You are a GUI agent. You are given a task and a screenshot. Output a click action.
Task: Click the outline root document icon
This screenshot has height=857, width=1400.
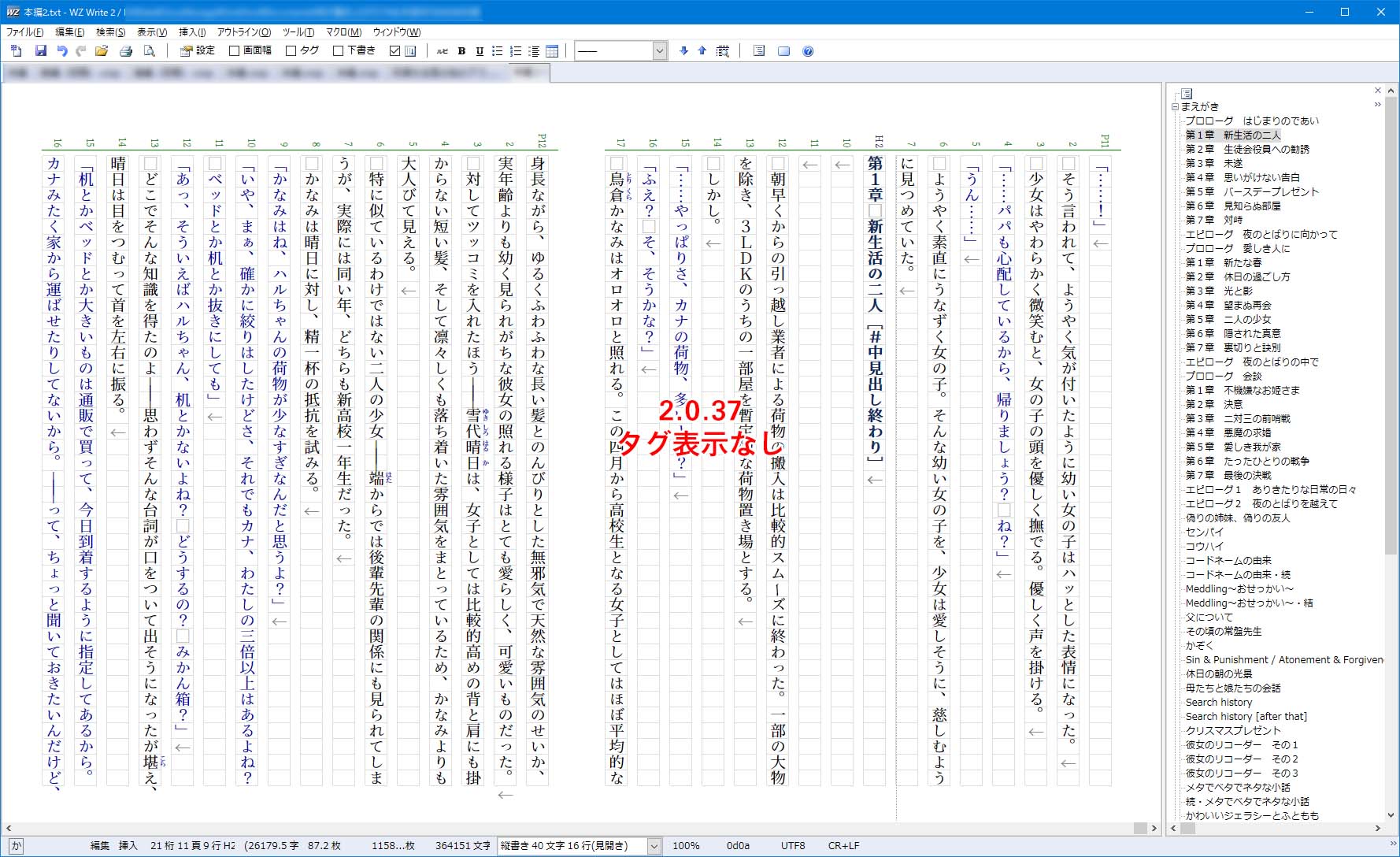pyautogui.click(x=1187, y=93)
